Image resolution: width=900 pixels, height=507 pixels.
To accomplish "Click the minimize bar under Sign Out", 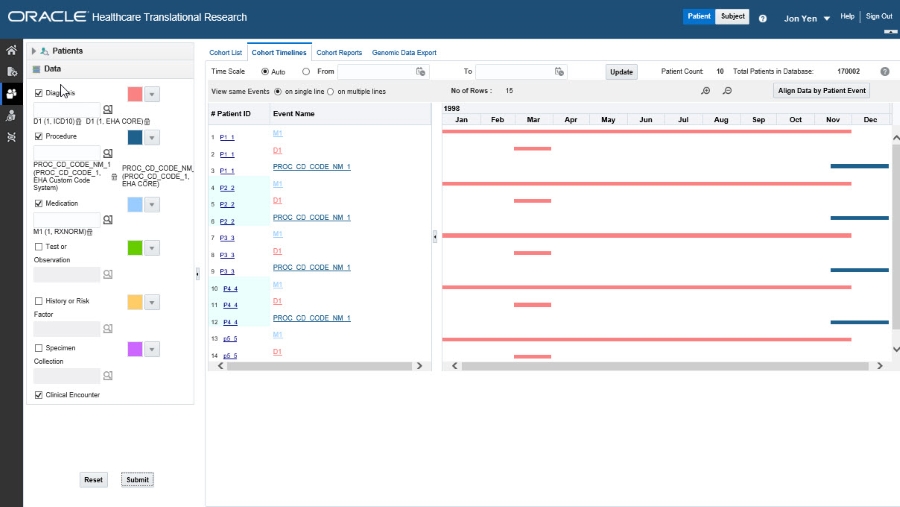I will 890,32.
